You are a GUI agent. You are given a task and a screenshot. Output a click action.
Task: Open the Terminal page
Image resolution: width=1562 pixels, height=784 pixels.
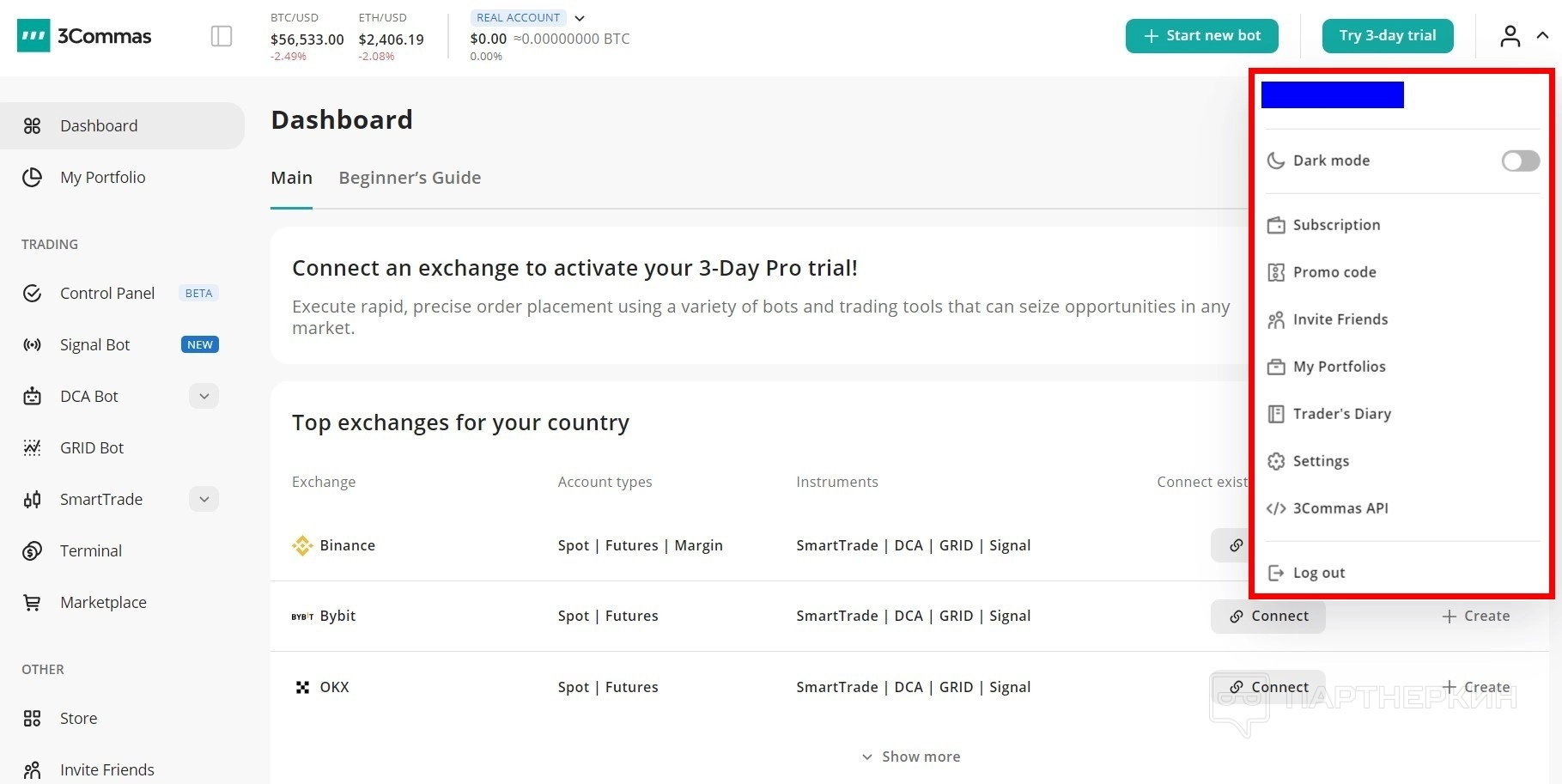[x=90, y=551]
